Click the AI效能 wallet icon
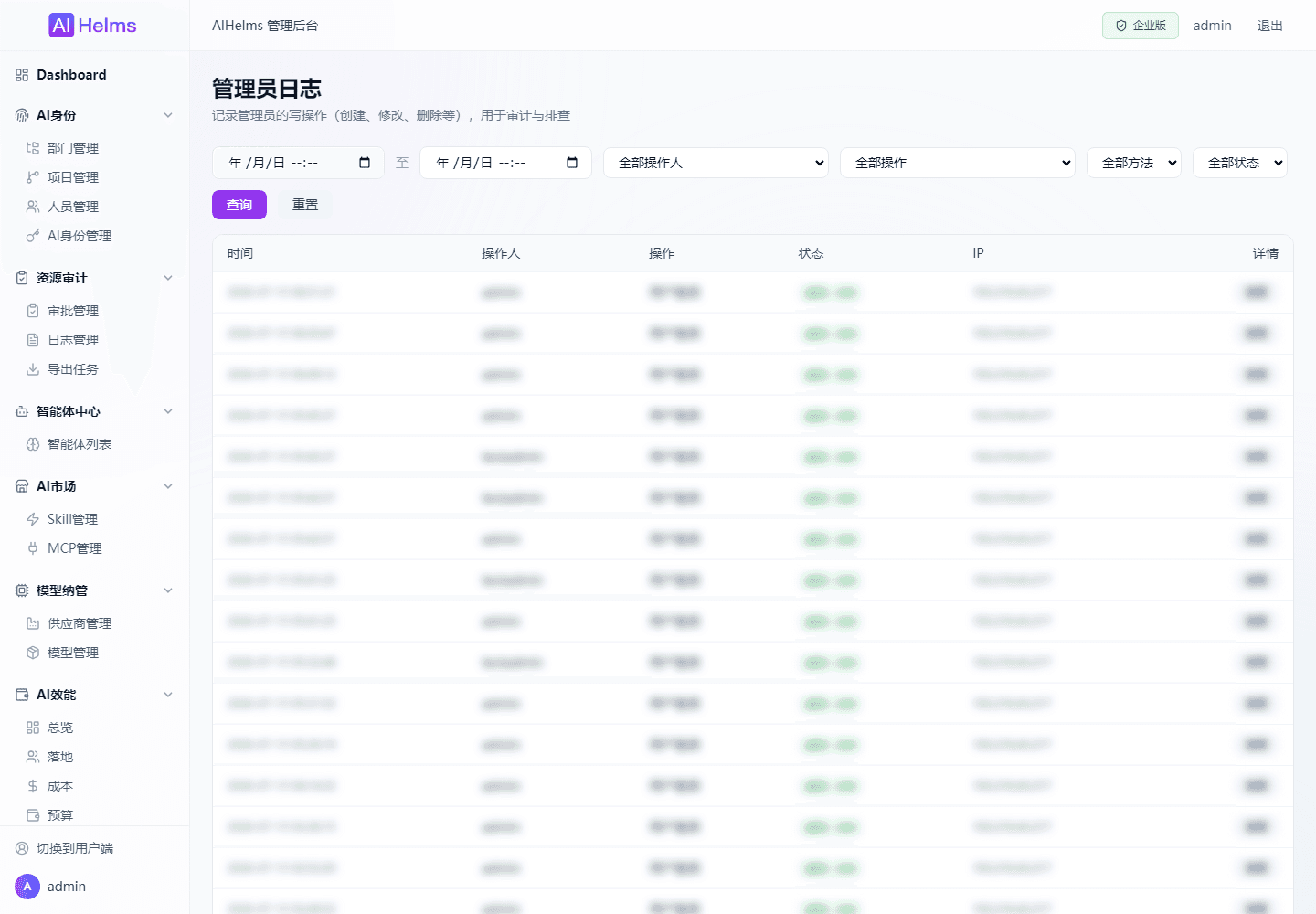The height and width of the screenshot is (914, 1316). pyautogui.click(x=22, y=695)
